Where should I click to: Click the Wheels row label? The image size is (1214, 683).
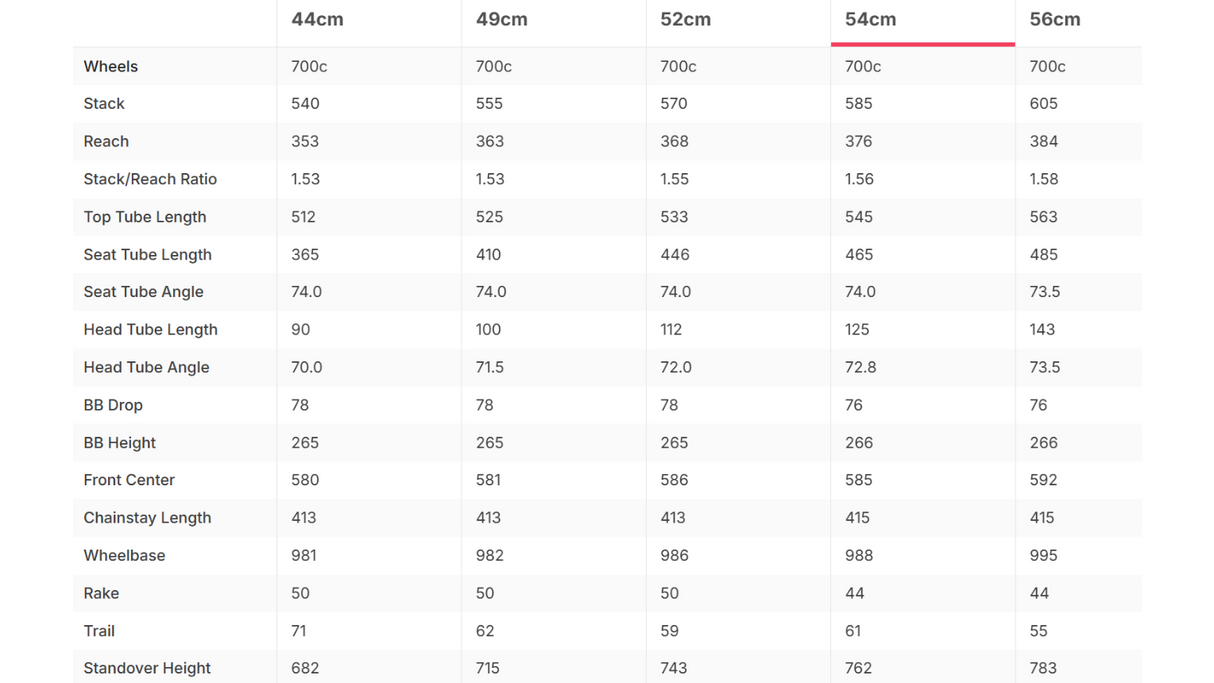111,66
